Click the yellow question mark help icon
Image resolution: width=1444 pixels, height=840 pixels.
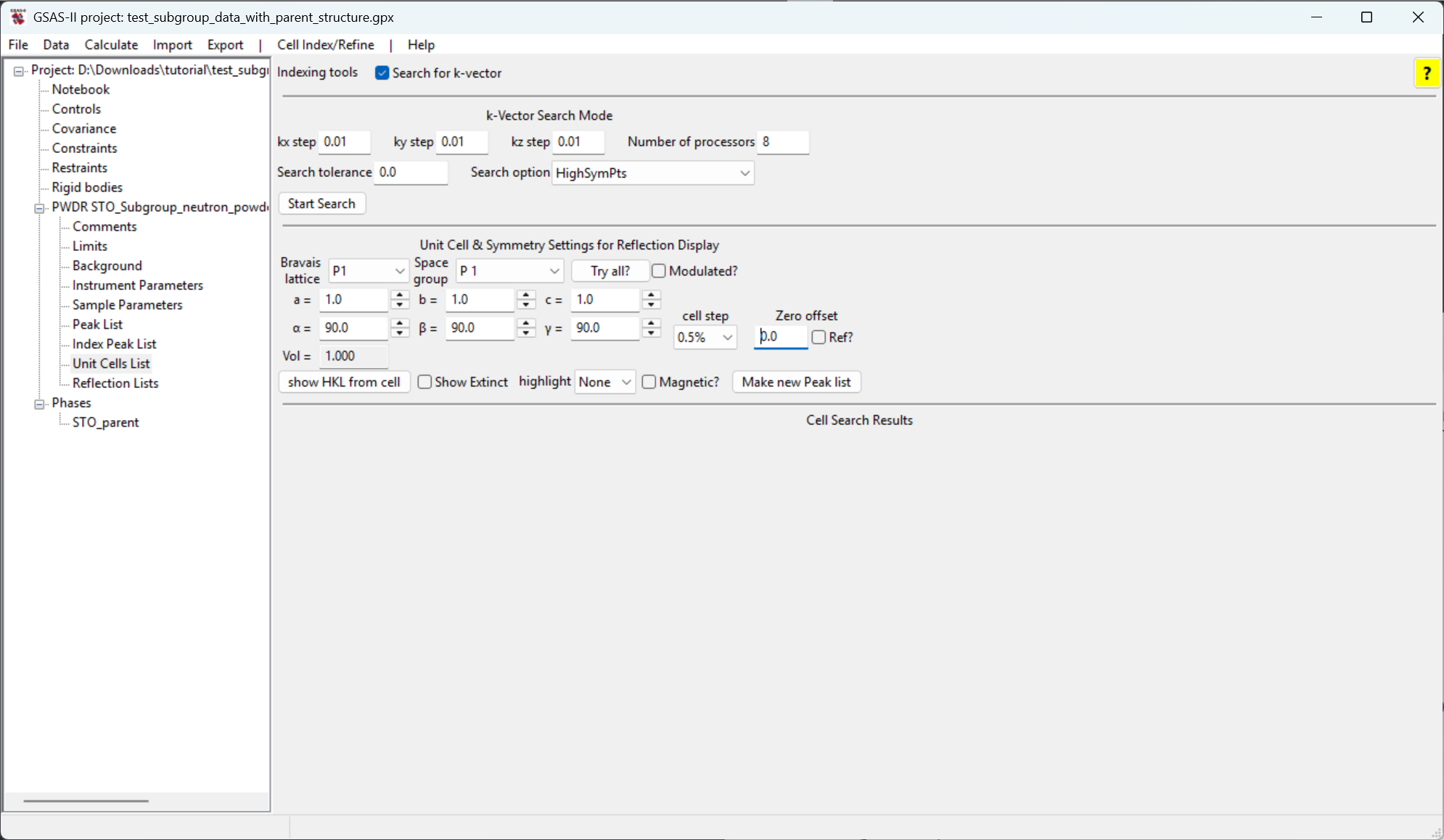click(1426, 73)
